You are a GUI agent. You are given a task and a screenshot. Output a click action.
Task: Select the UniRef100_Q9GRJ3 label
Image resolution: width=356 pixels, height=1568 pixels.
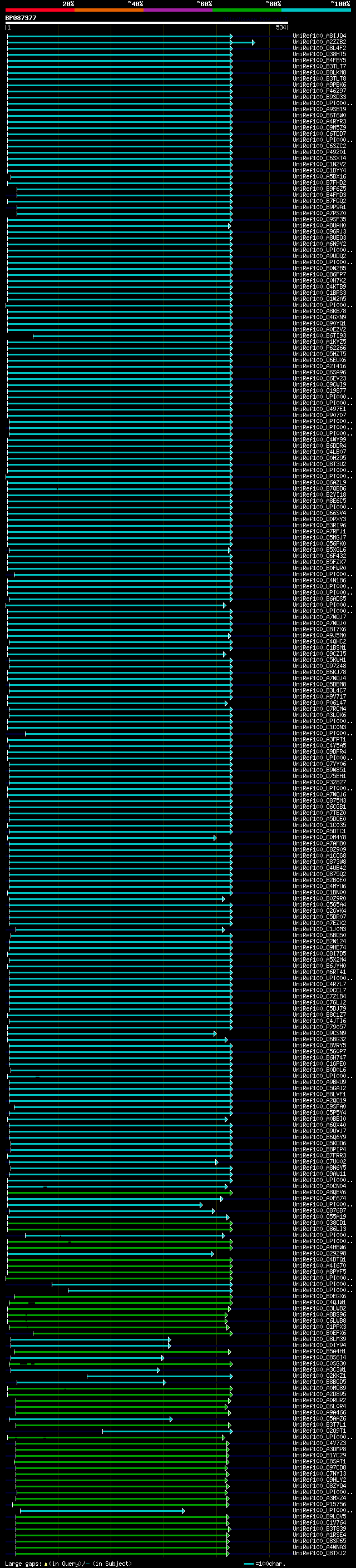(x=319, y=232)
